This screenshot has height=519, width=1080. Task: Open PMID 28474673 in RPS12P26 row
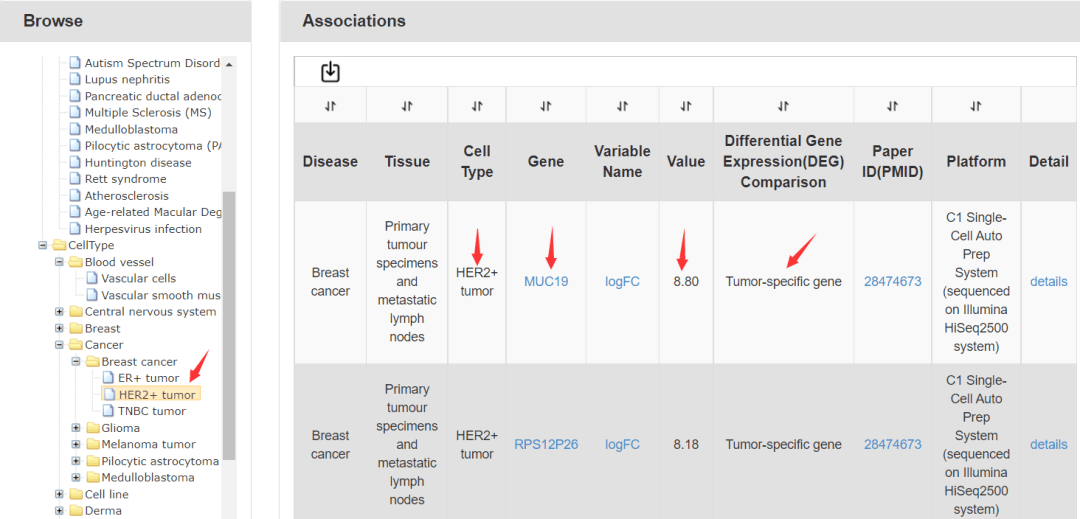coord(893,445)
